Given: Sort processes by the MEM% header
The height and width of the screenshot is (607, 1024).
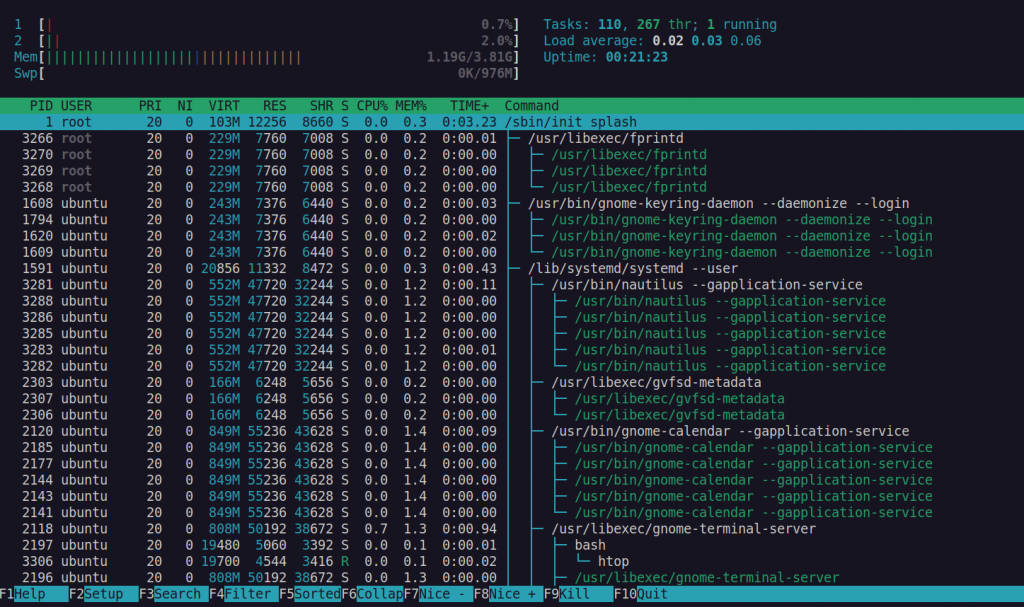Looking at the screenshot, I should point(411,106).
